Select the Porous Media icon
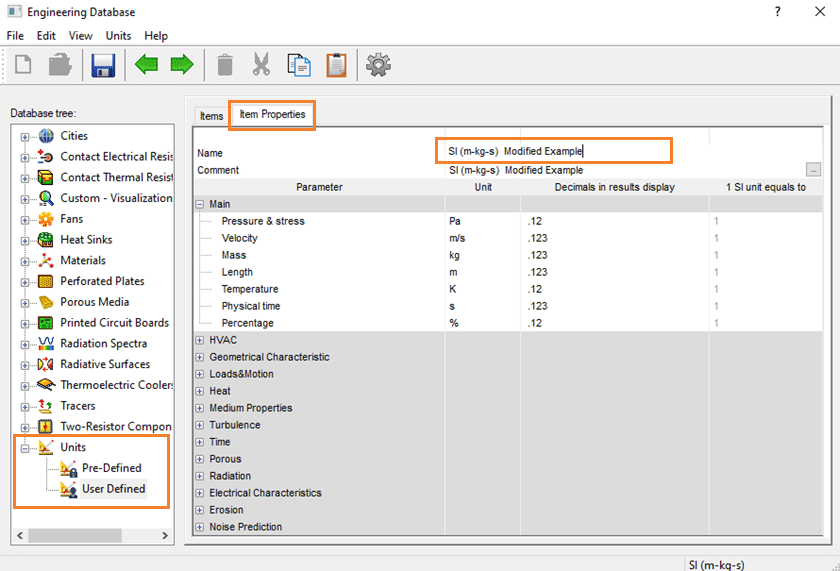This screenshot has width=840, height=571. click(x=46, y=302)
